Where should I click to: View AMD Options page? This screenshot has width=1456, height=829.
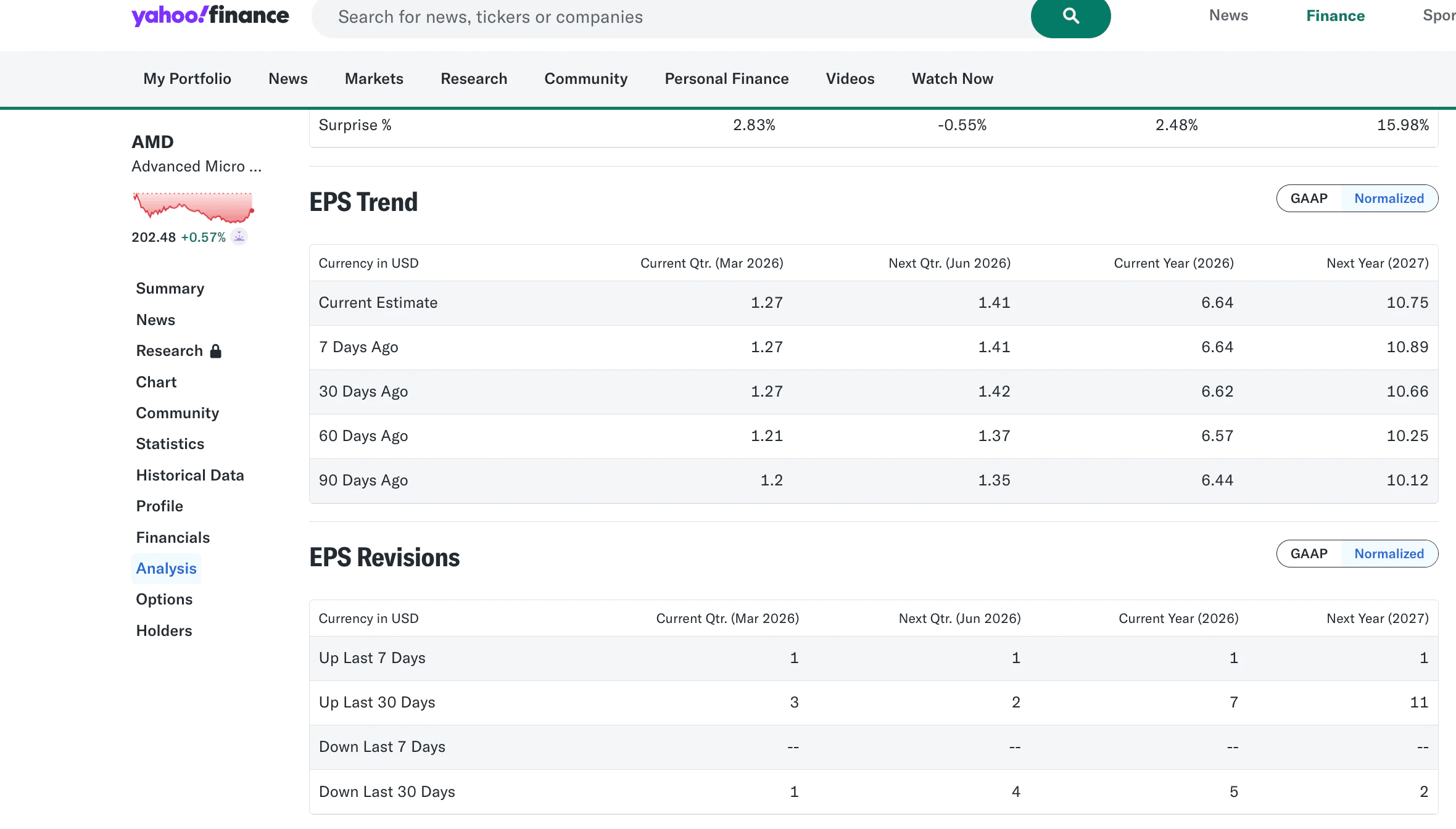(164, 599)
